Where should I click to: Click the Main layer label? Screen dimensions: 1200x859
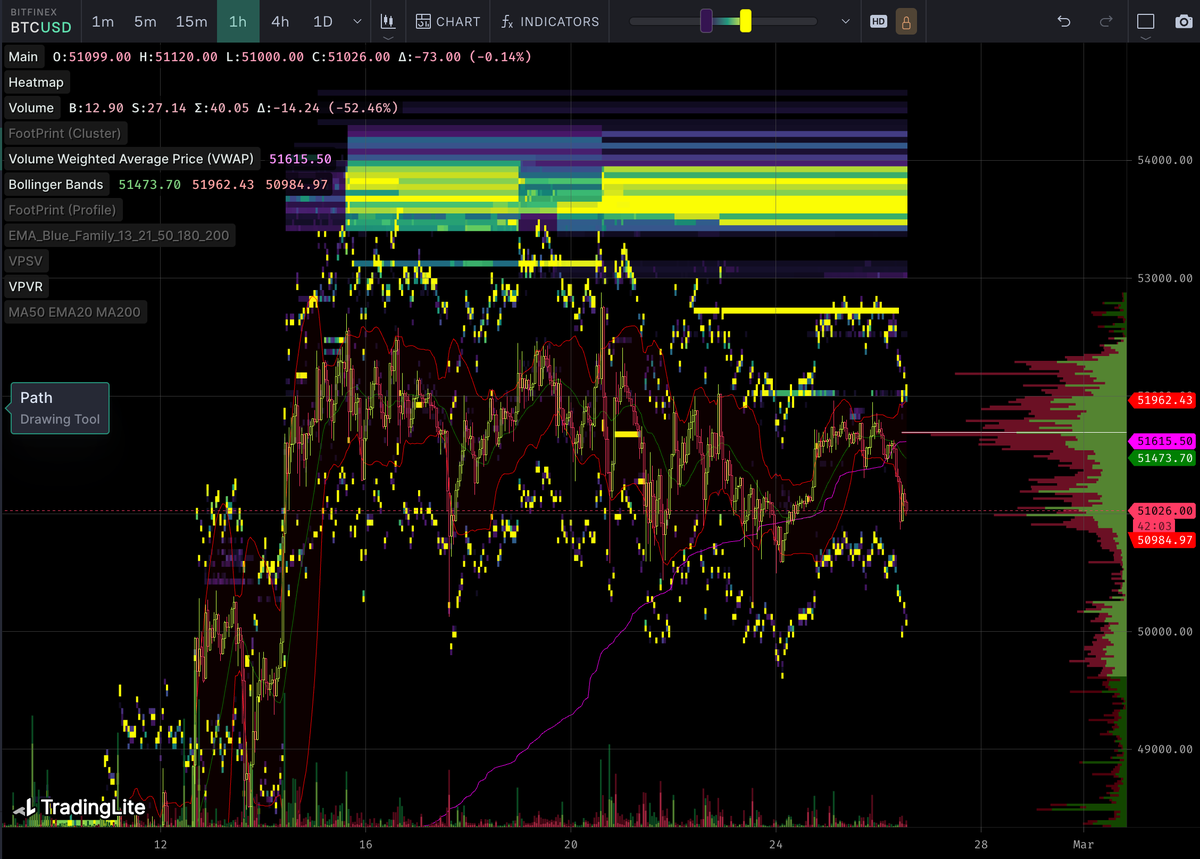coord(23,57)
